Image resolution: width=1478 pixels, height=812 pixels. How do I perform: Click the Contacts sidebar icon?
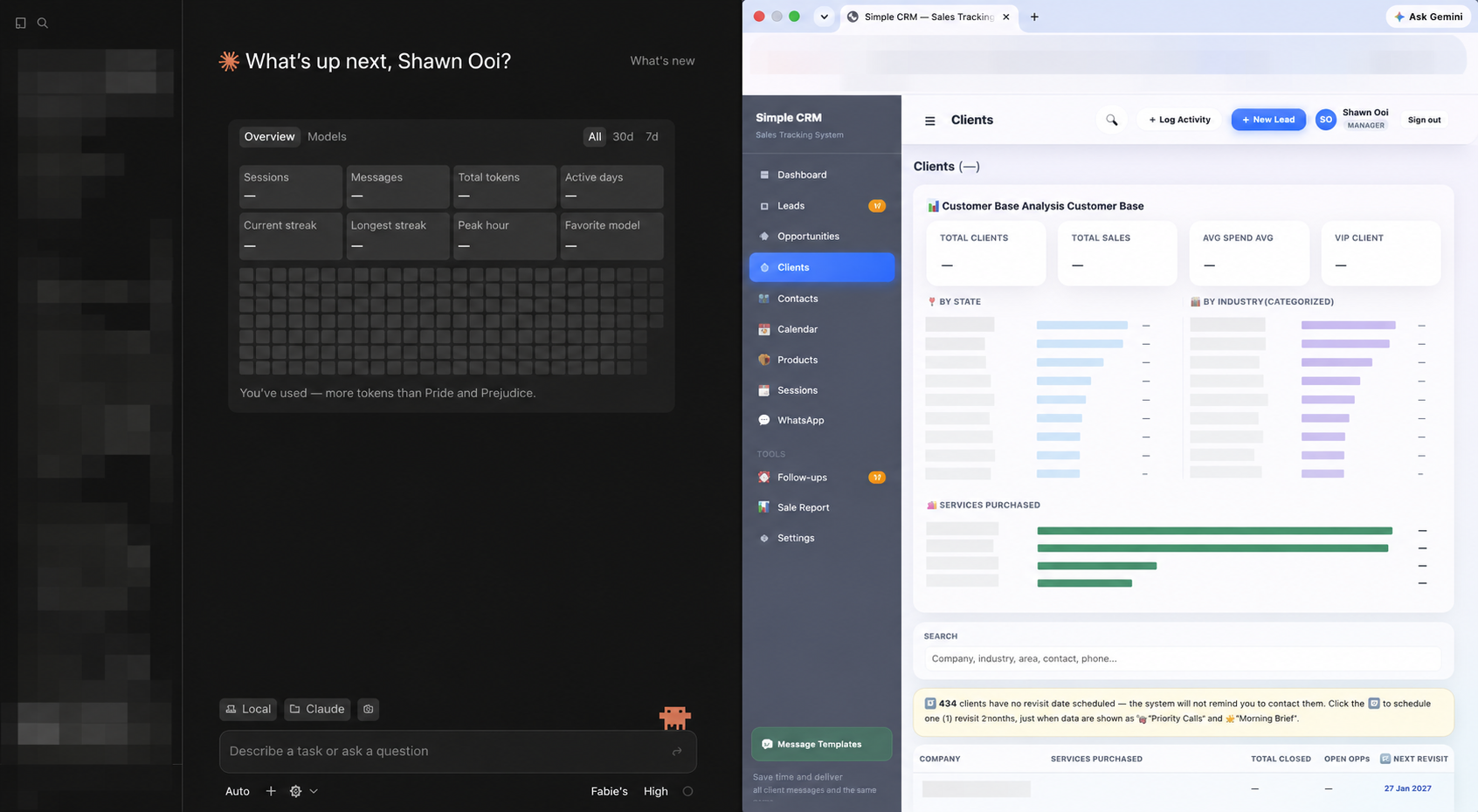click(x=764, y=299)
